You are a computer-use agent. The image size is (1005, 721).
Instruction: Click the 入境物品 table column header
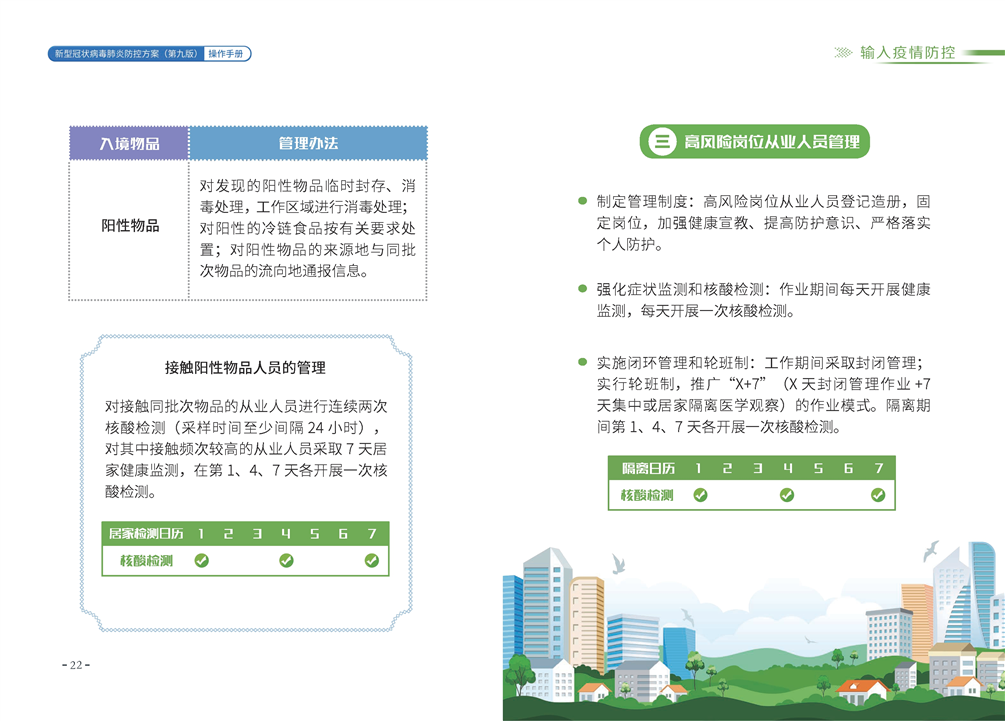(x=129, y=144)
